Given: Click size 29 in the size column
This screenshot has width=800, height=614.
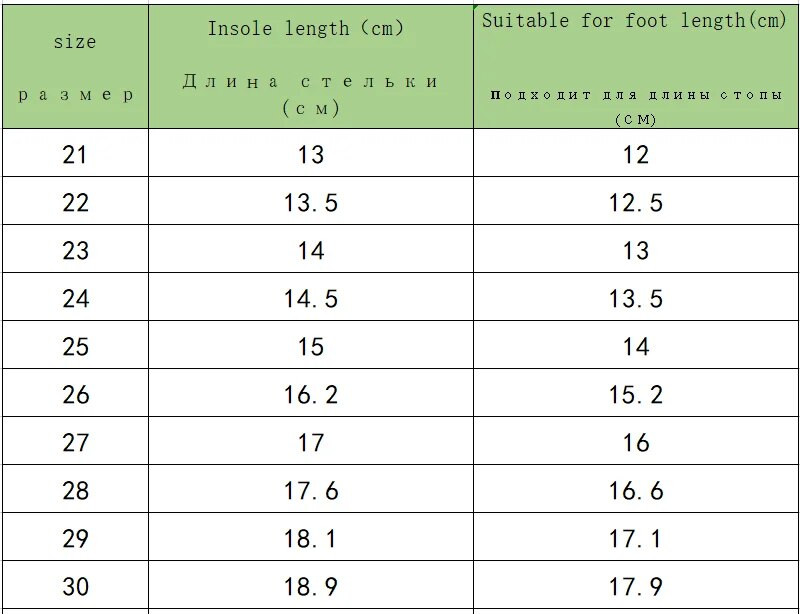Looking at the screenshot, I should tap(75, 539).
